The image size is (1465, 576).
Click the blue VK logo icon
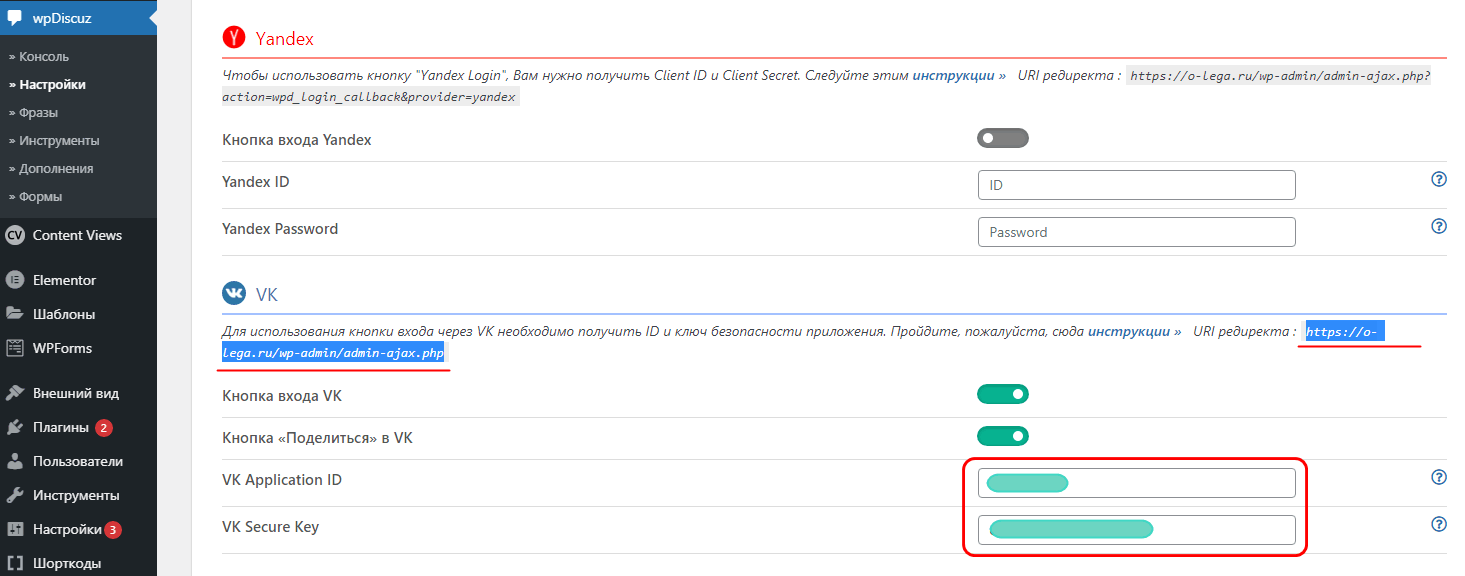[234, 294]
